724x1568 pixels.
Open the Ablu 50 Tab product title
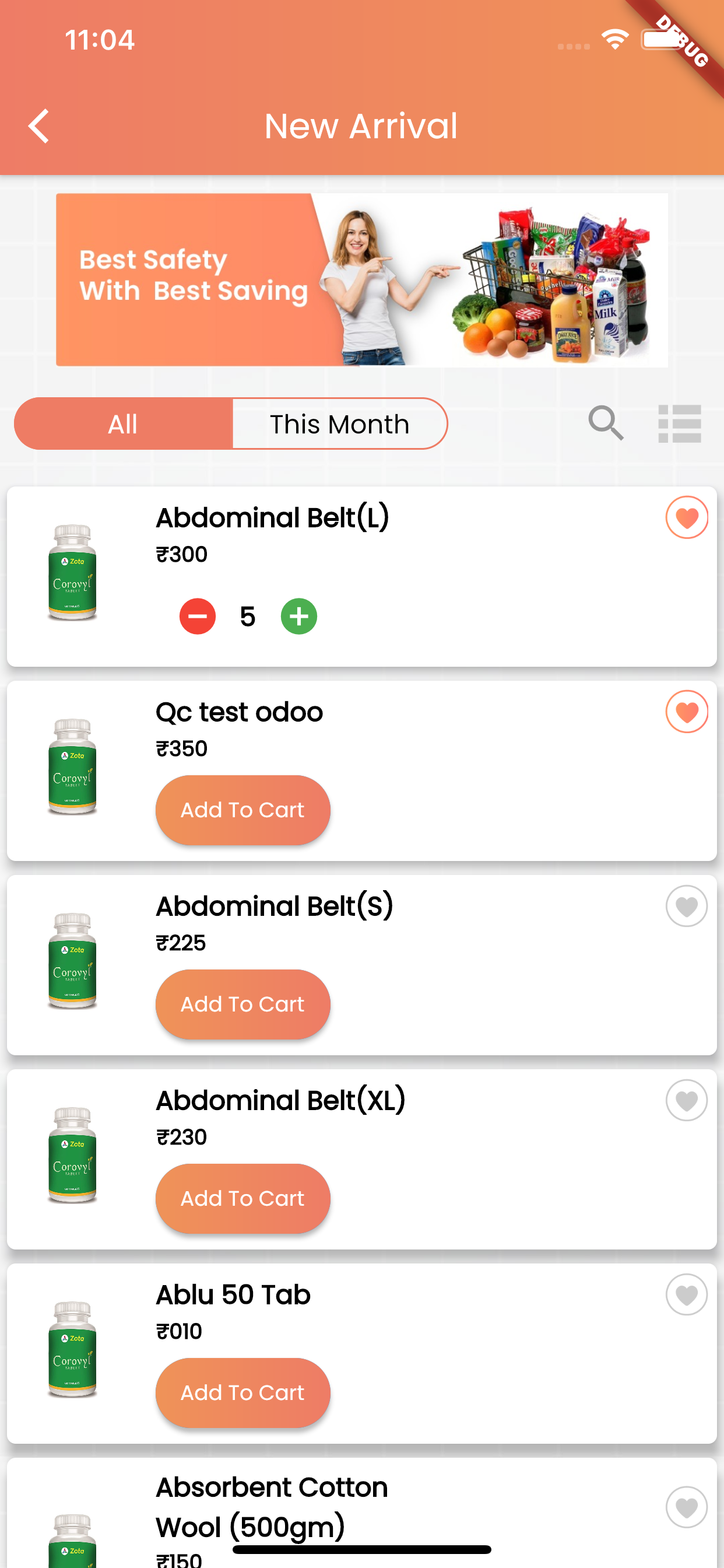tap(233, 1294)
